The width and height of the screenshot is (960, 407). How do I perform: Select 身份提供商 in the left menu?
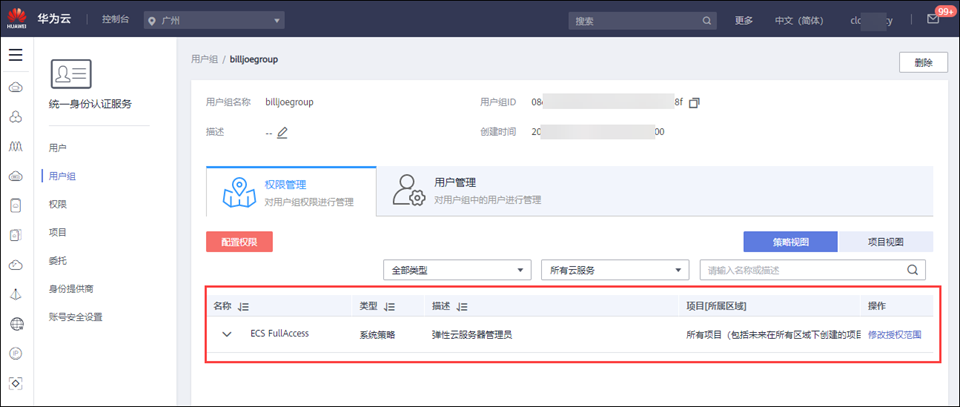(71, 289)
